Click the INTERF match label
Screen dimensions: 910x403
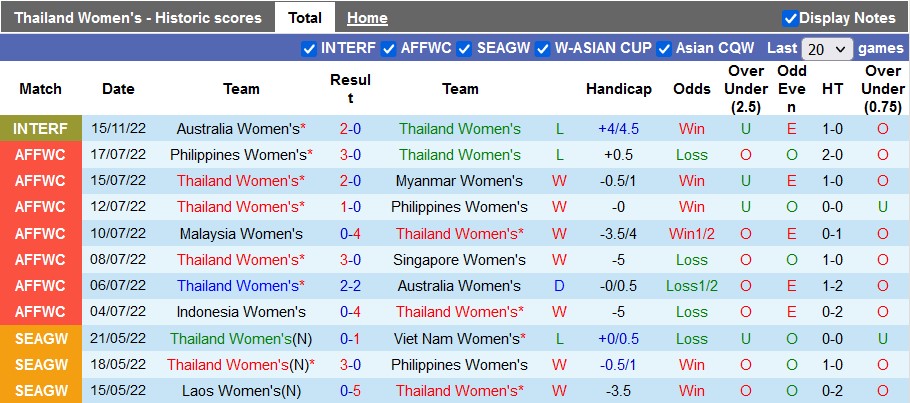41,129
